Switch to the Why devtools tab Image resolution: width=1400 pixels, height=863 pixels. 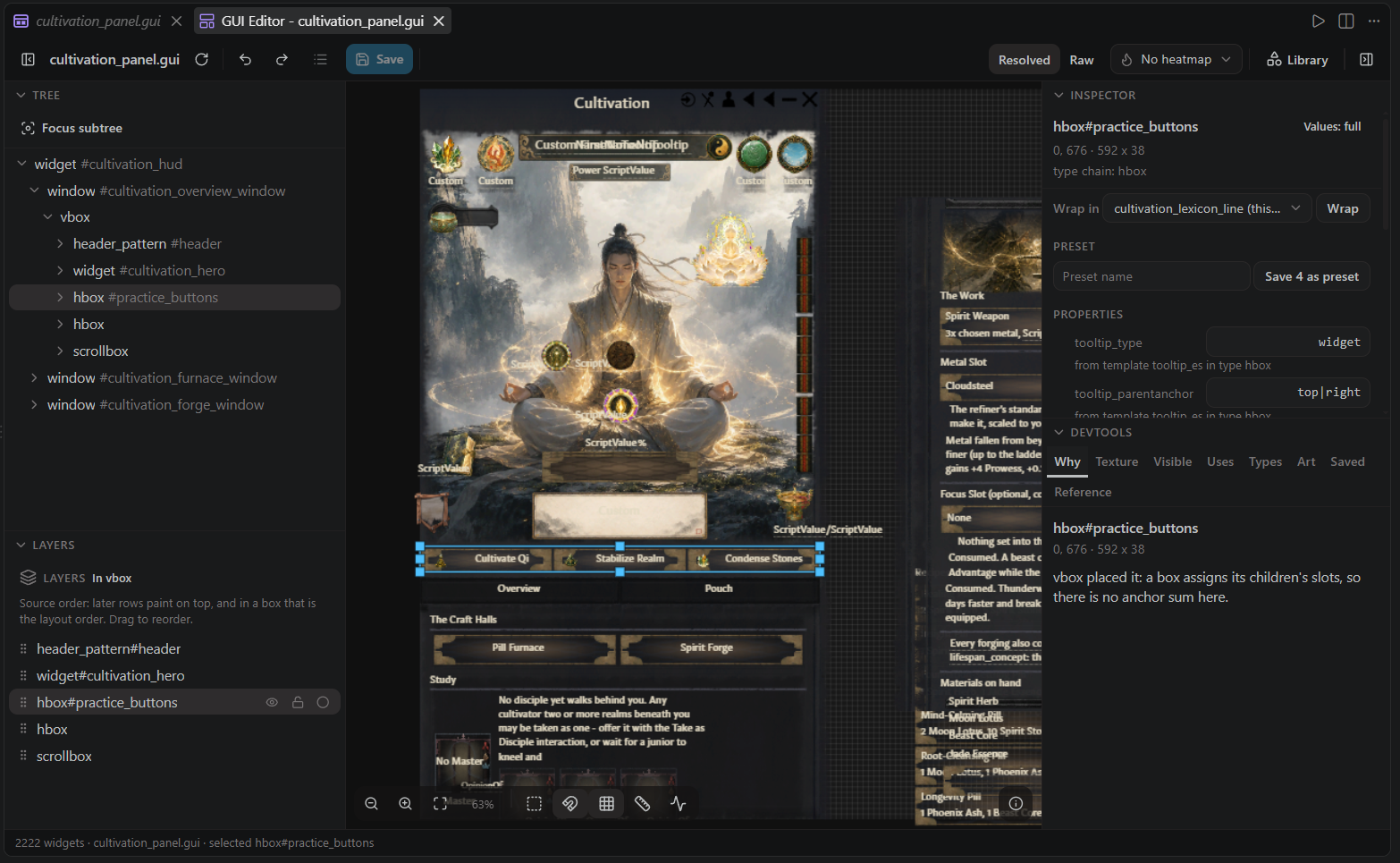1067,461
